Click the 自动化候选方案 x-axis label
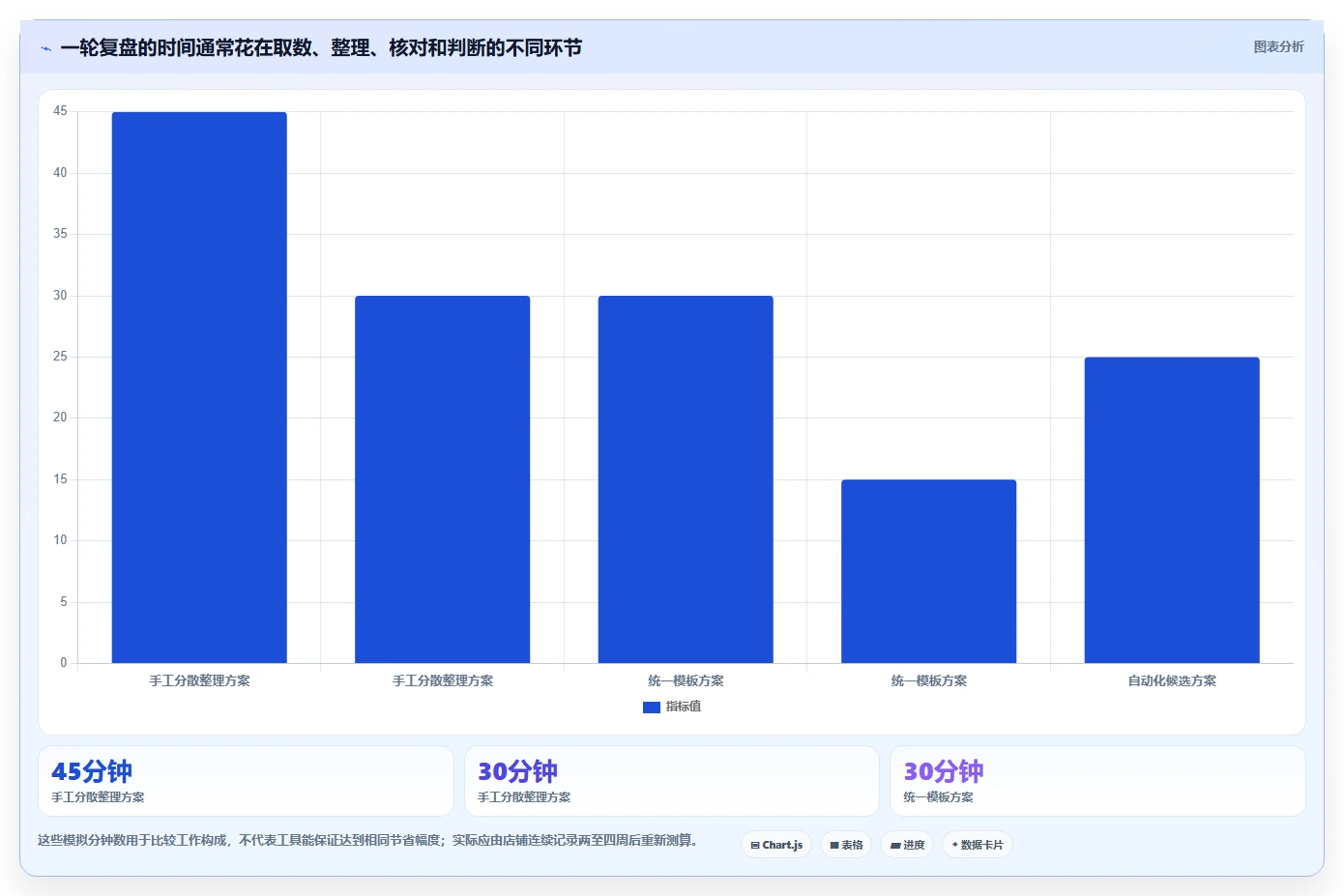The height and width of the screenshot is (896, 1344). click(x=1172, y=680)
